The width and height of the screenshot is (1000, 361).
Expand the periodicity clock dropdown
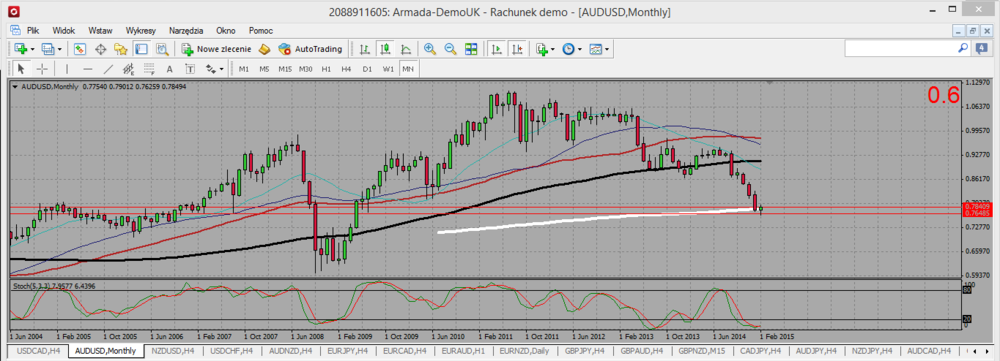coord(580,49)
